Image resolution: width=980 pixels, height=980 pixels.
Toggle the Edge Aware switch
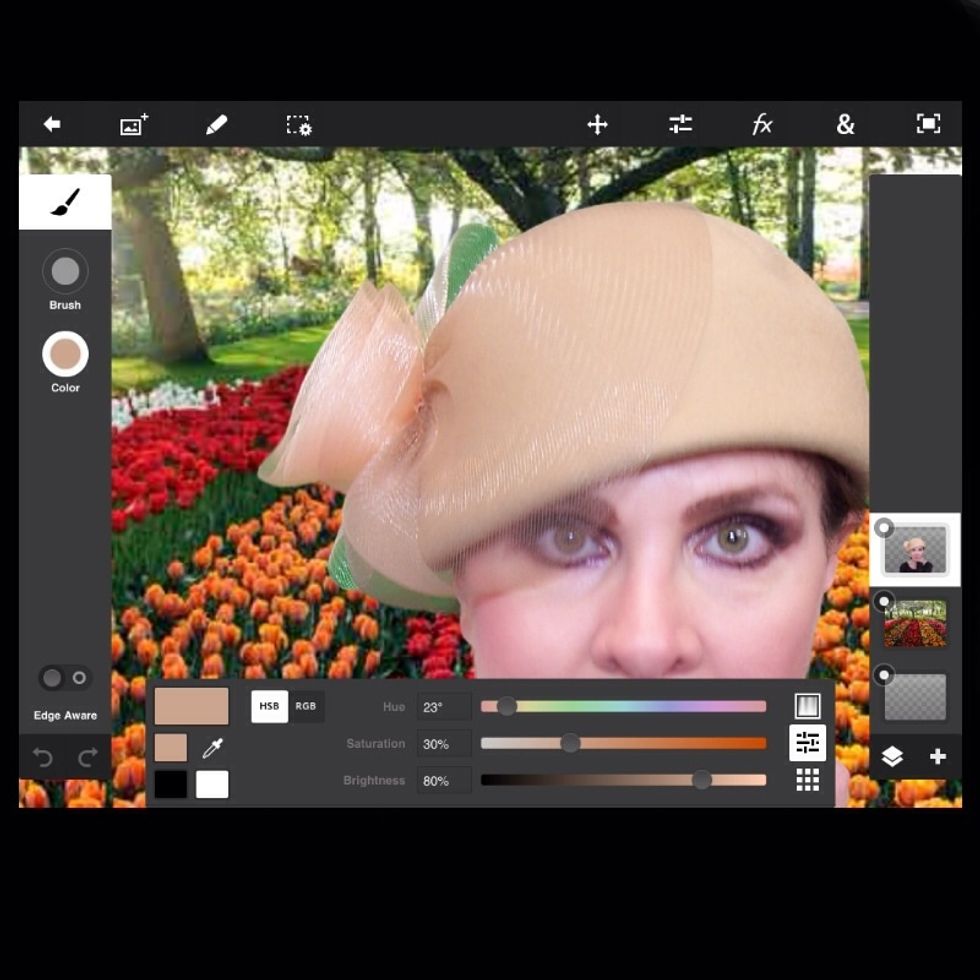65,678
